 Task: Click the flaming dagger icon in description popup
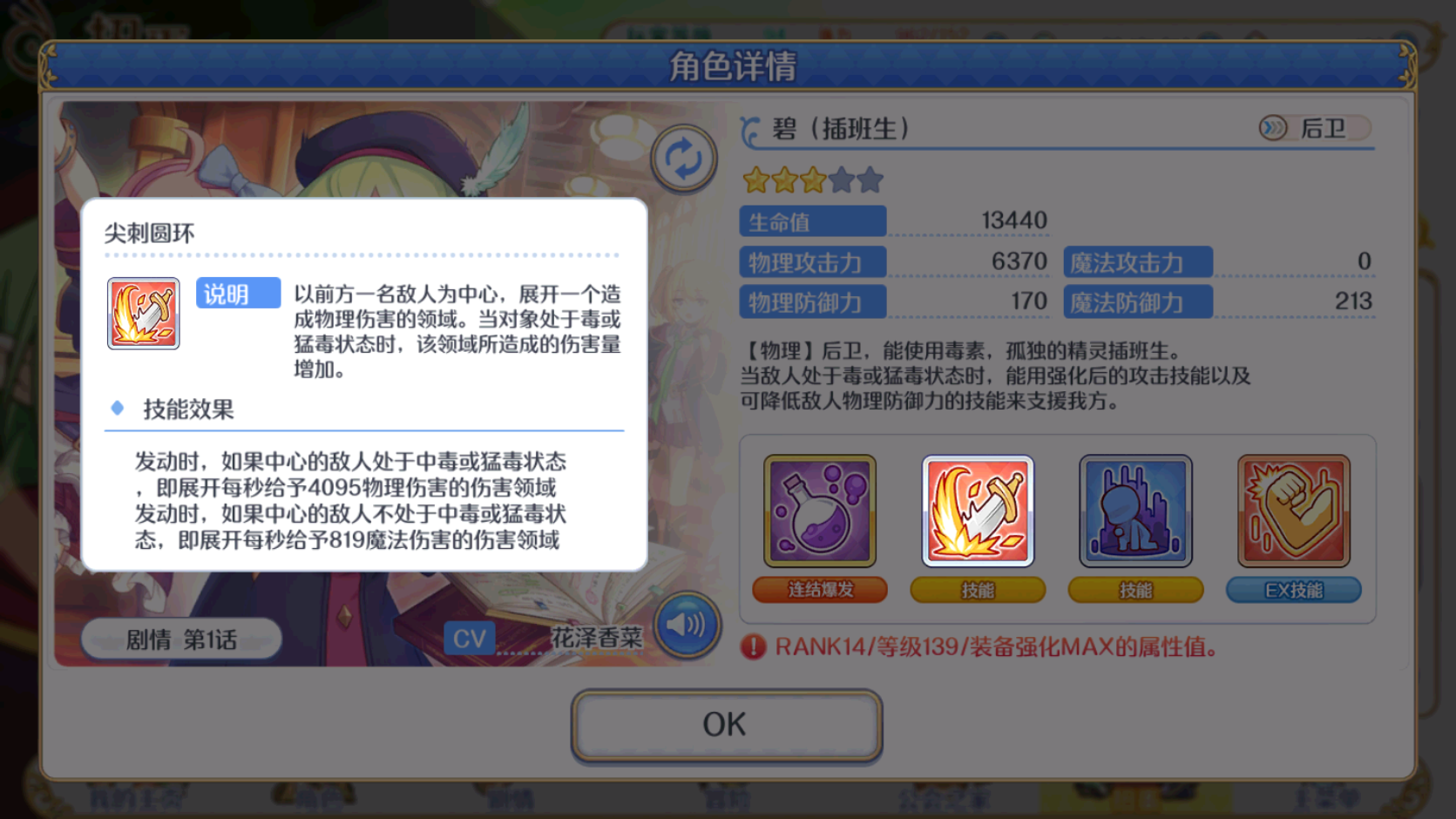click(x=144, y=314)
